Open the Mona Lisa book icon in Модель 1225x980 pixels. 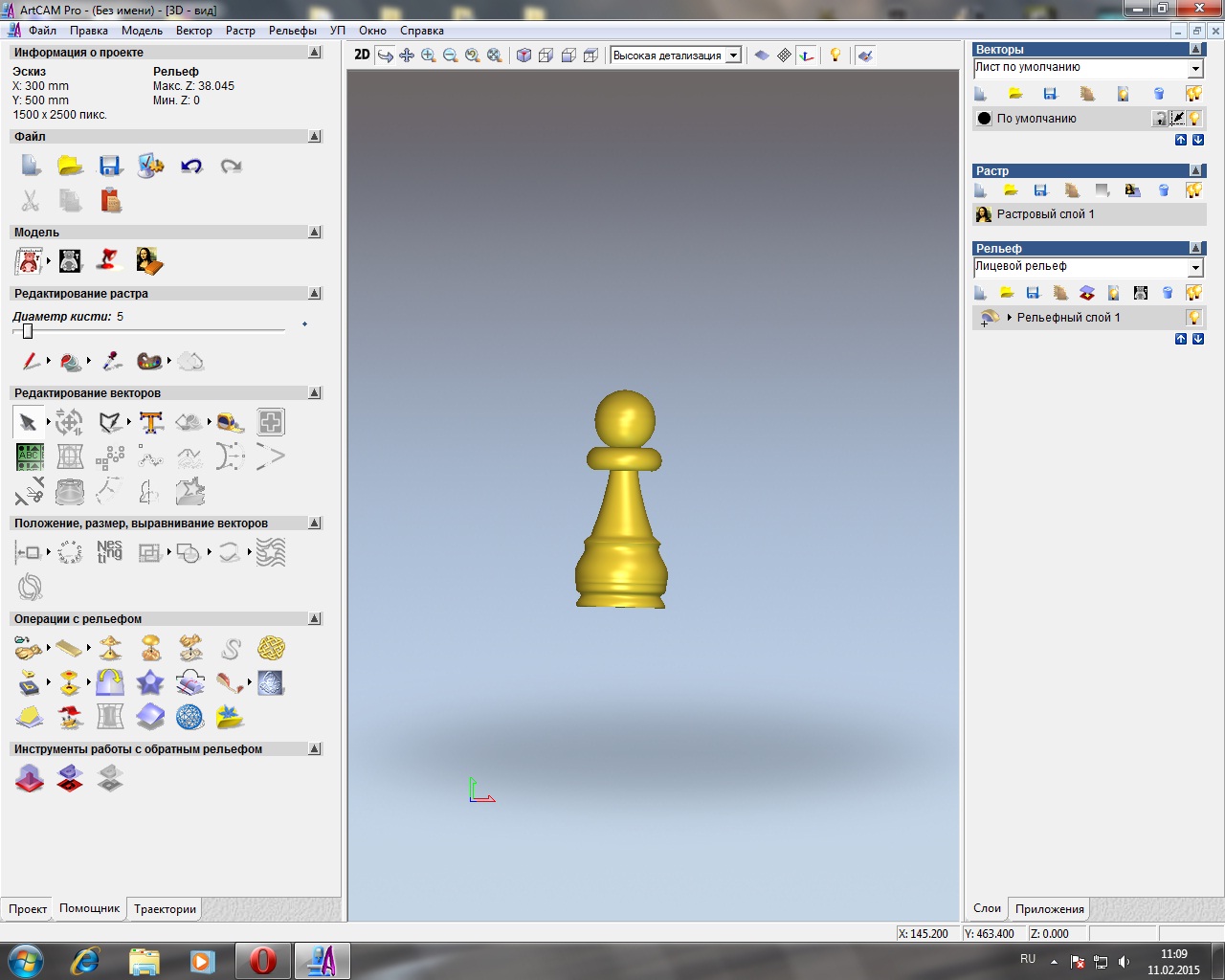(149, 260)
